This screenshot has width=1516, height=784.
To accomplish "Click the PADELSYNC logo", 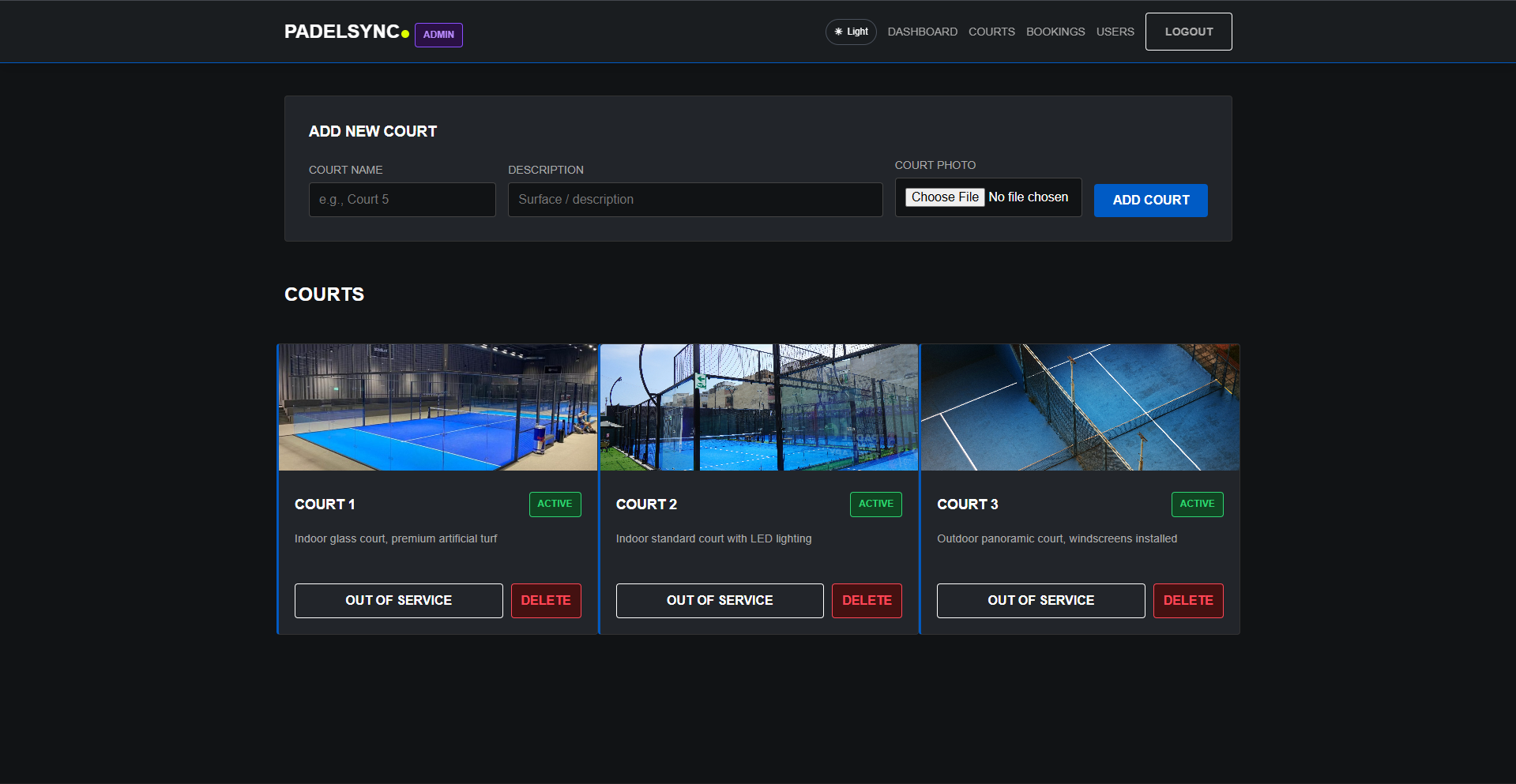I will [x=347, y=32].
